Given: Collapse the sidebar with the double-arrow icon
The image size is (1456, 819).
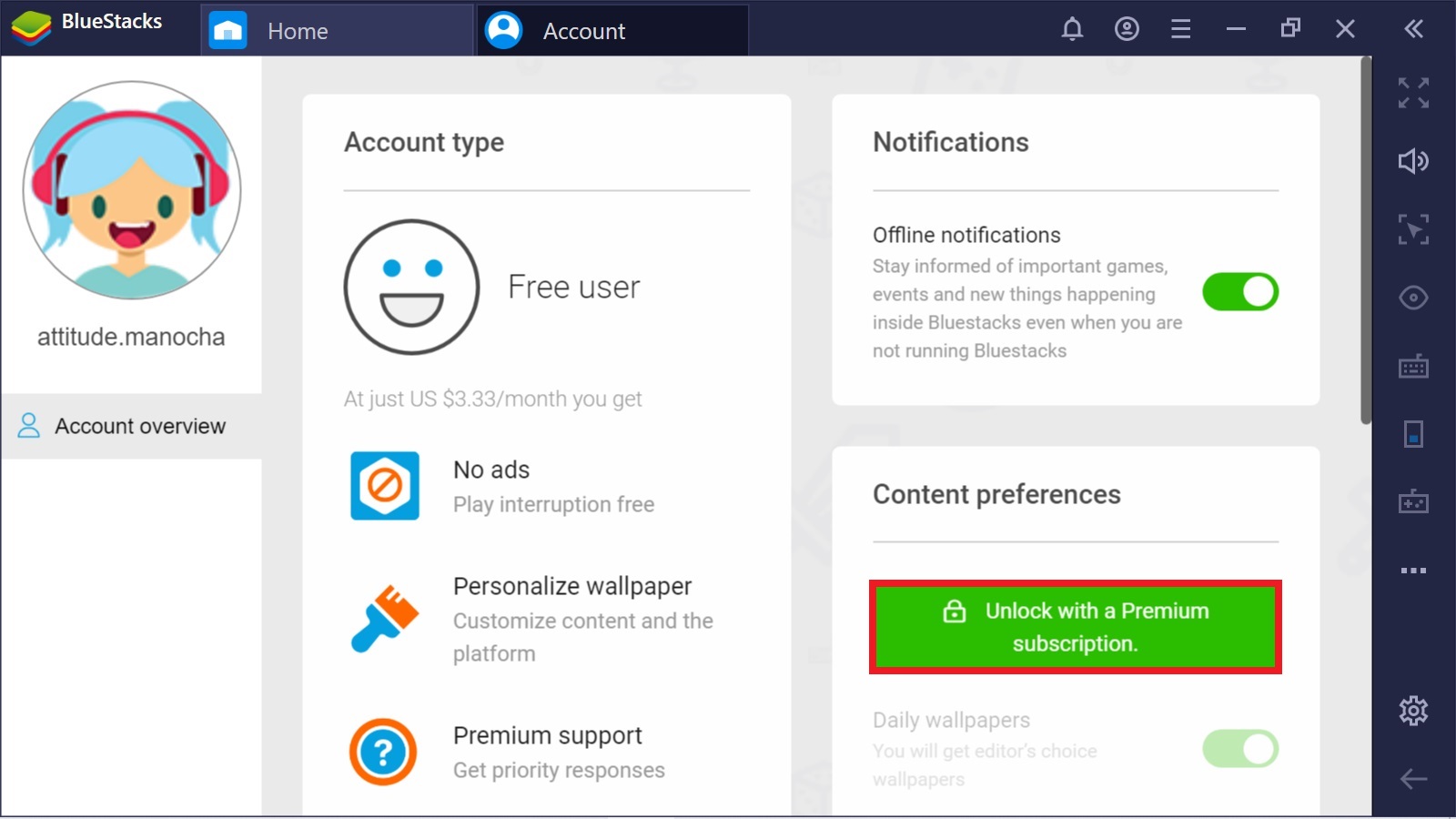Looking at the screenshot, I should coord(1413,29).
